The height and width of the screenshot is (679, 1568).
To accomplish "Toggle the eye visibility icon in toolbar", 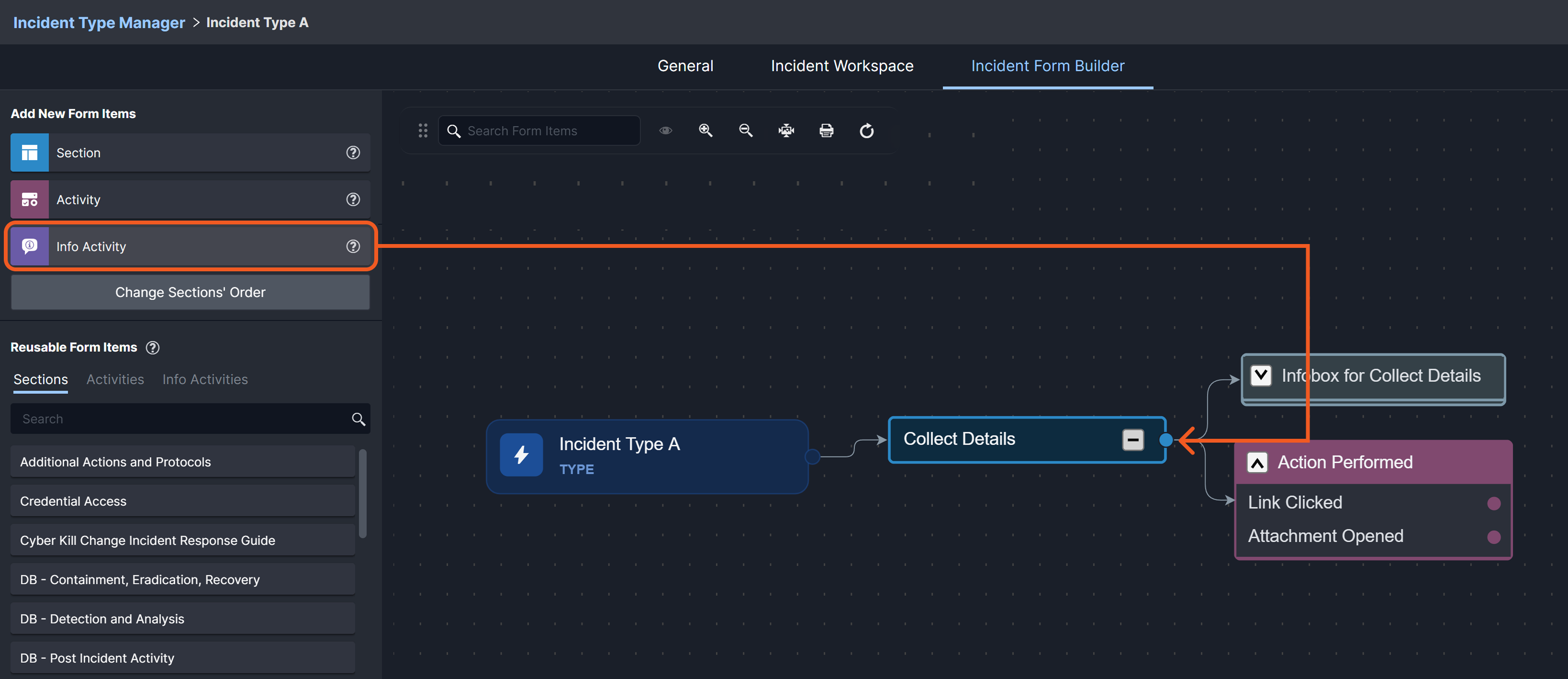I will (x=666, y=130).
